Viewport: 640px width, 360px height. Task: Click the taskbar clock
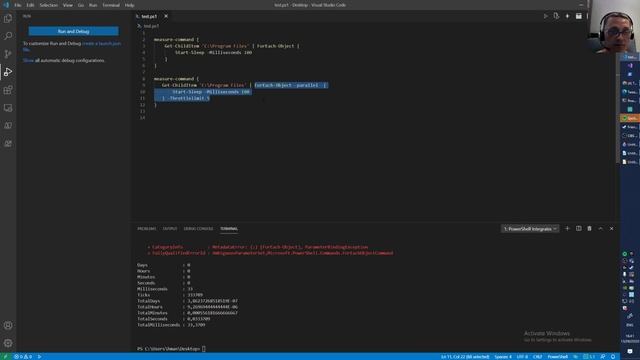(630, 338)
